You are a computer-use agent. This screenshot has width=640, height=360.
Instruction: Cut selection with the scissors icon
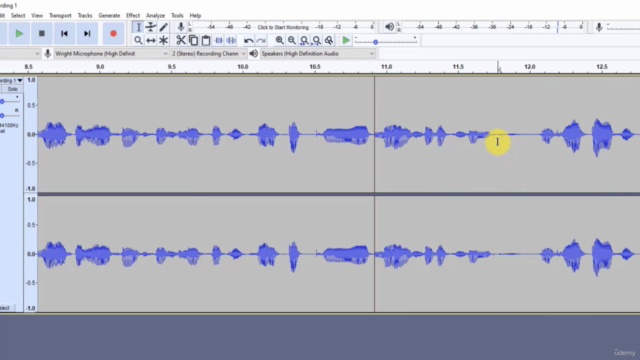[181, 40]
